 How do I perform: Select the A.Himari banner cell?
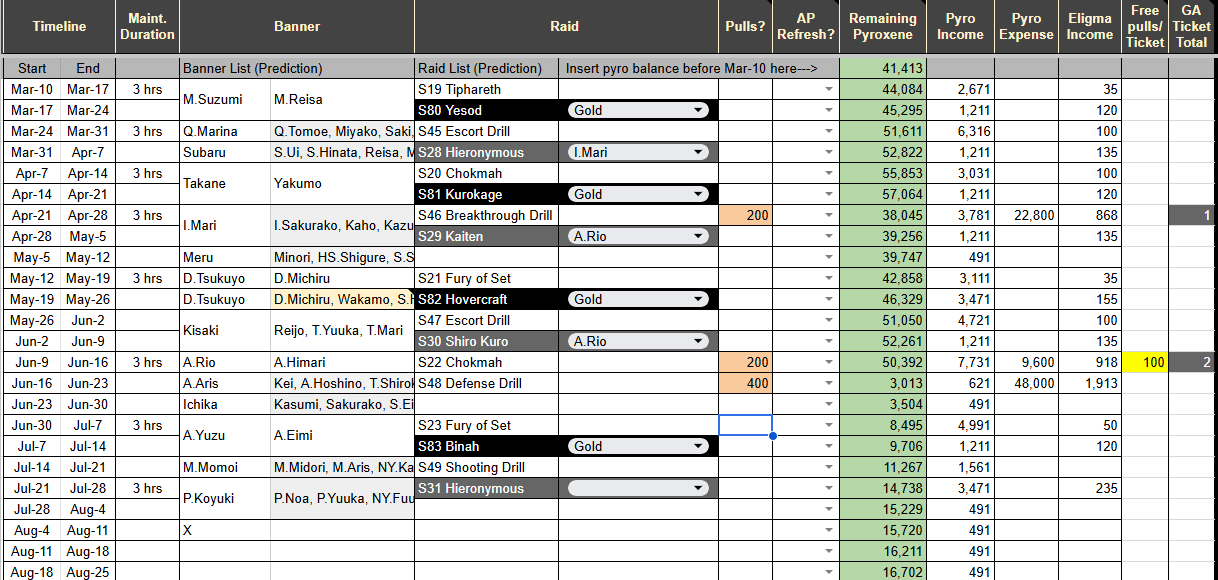pos(342,362)
